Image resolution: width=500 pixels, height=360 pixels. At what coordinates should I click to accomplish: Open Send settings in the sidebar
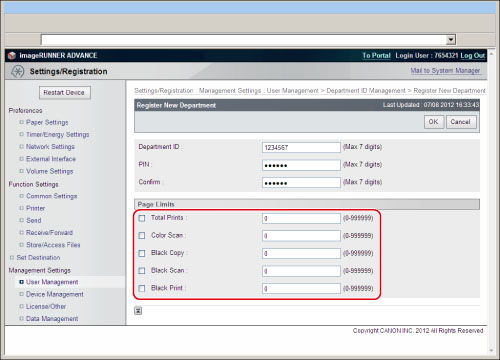(x=34, y=220)
